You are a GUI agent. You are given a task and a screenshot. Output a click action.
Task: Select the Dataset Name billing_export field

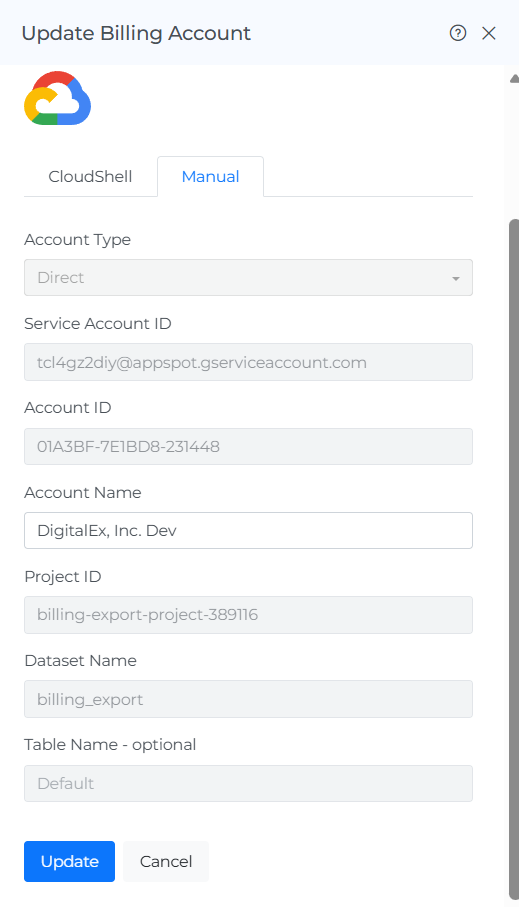point(248,699)
